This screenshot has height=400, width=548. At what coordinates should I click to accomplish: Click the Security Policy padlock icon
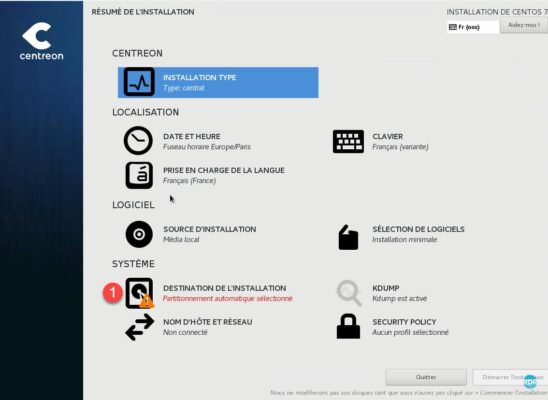pos(348,326)
